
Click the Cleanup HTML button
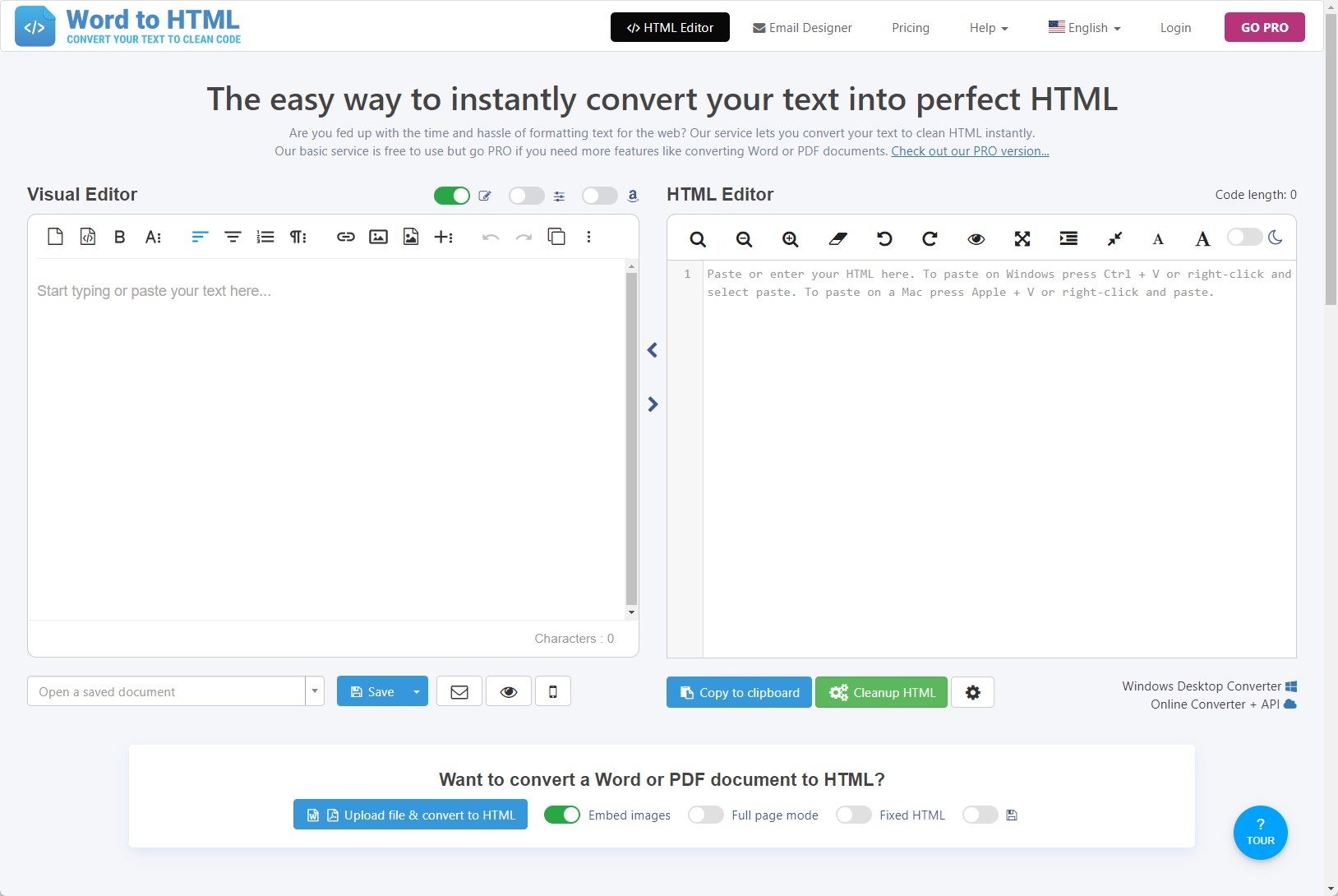click(x=881, y=692)
